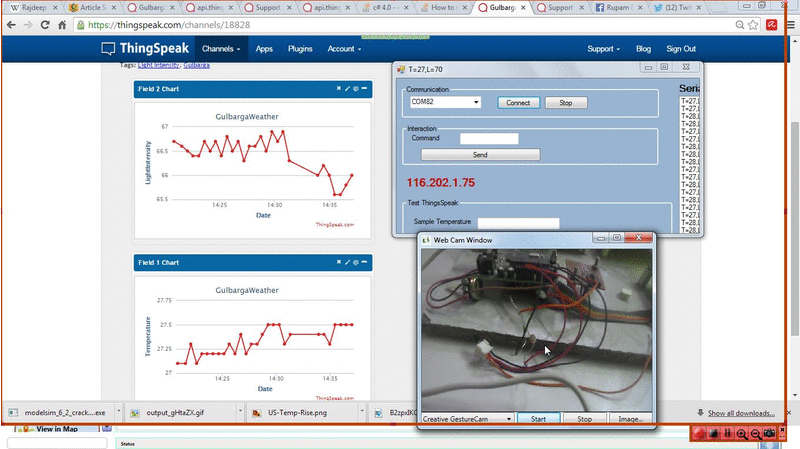Open the Chrome menu icon
This screenshot has width=800, height=449.
click(x=791, y=24)
